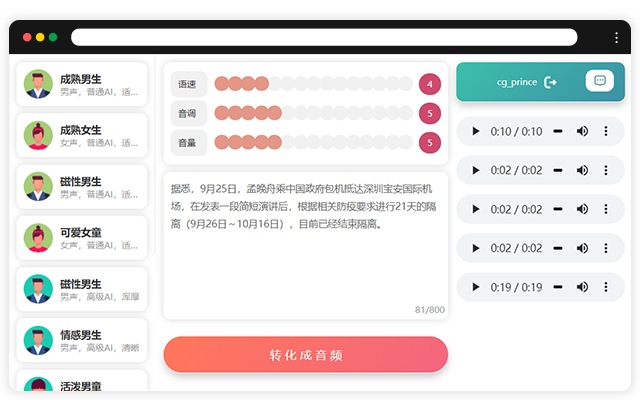Mute the first 0:02 audio clip

583,170
